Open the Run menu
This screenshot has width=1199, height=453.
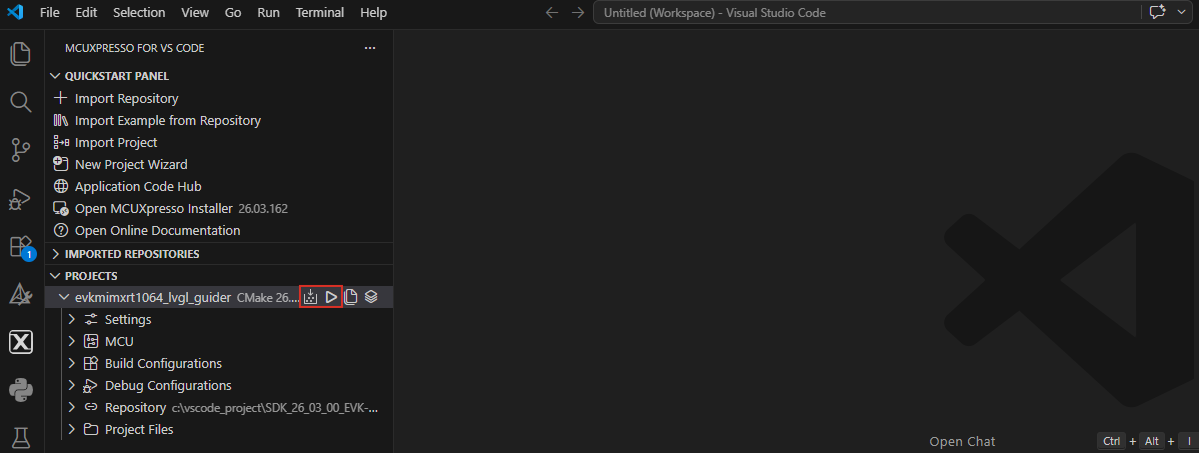point(268,13)
